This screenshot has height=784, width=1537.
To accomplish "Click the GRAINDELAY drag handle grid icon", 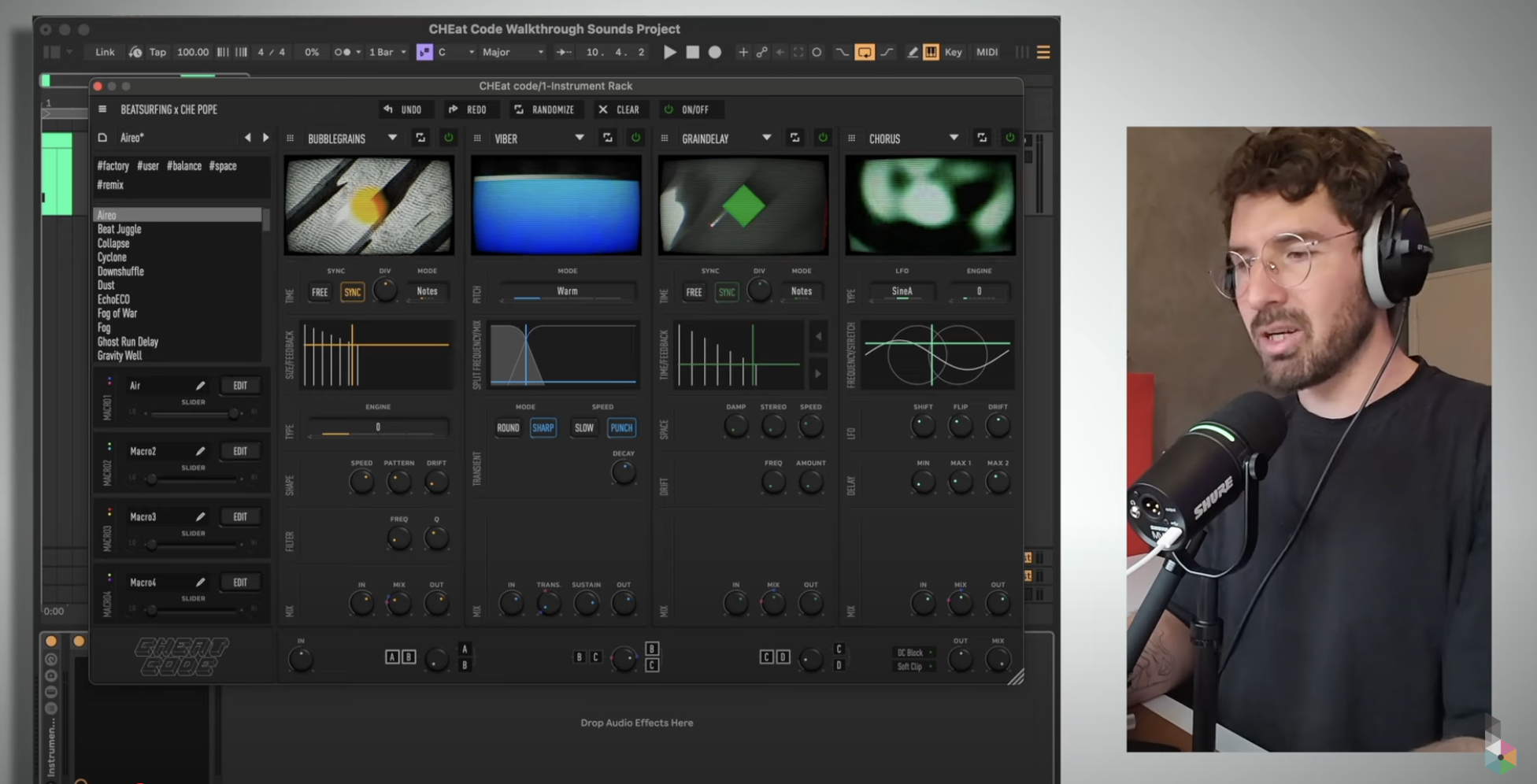I will 665,139.
